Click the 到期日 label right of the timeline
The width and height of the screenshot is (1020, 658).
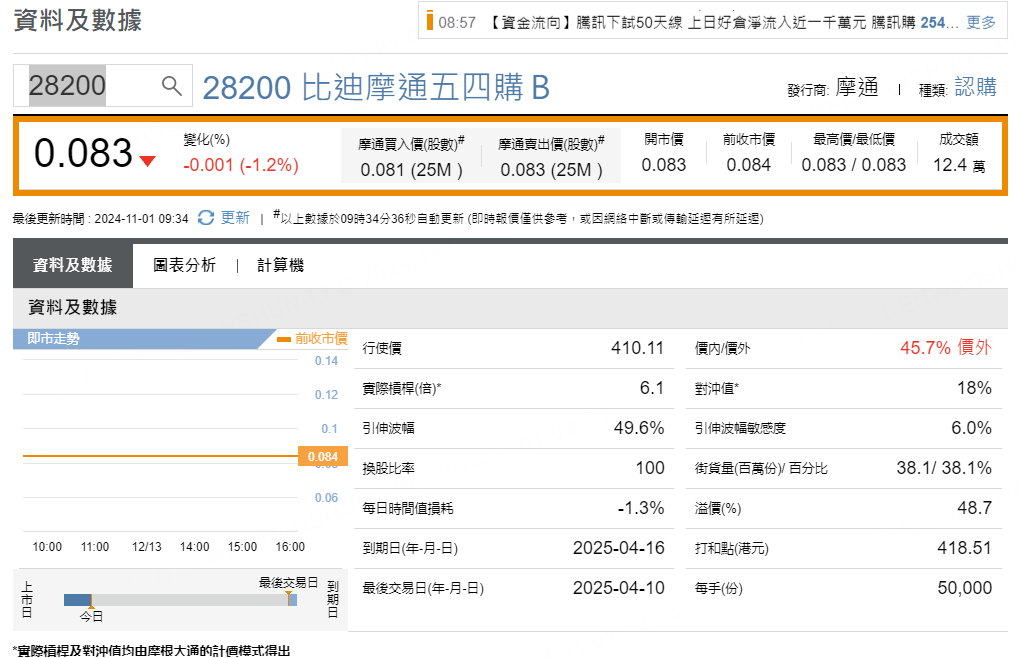coord(332,599)
